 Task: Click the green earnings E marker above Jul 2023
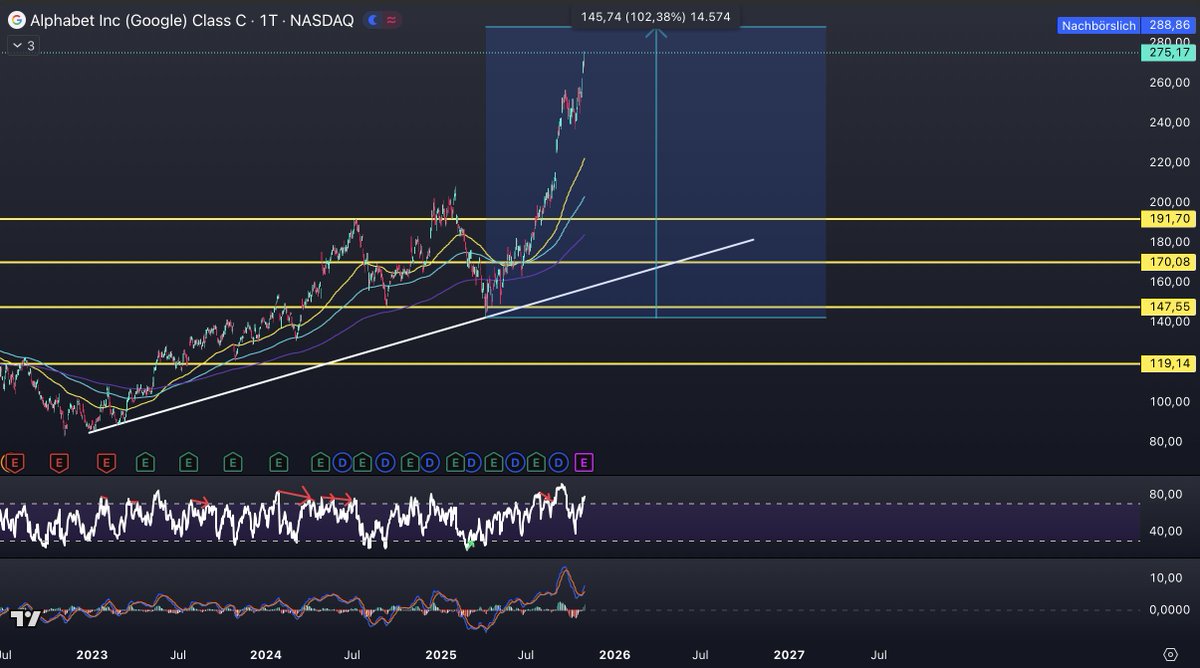(x=189, y=461)
